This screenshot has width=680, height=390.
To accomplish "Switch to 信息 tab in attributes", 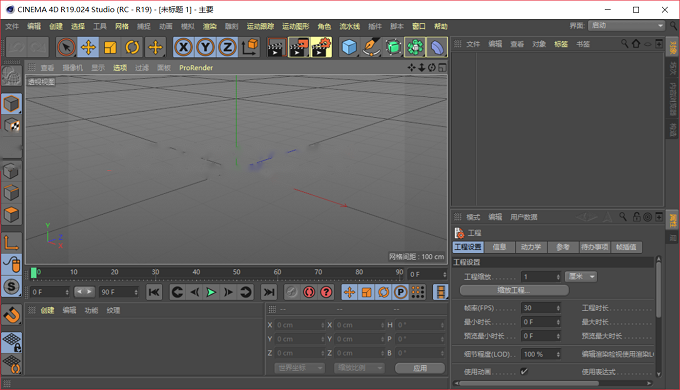I will [499, 247].
